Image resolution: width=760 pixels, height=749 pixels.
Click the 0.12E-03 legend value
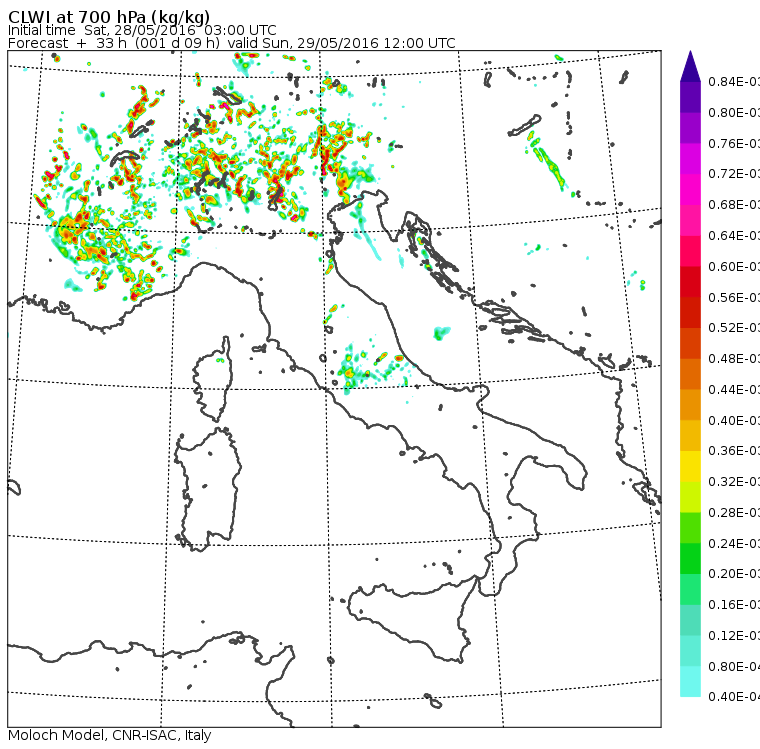coord(733,635)
